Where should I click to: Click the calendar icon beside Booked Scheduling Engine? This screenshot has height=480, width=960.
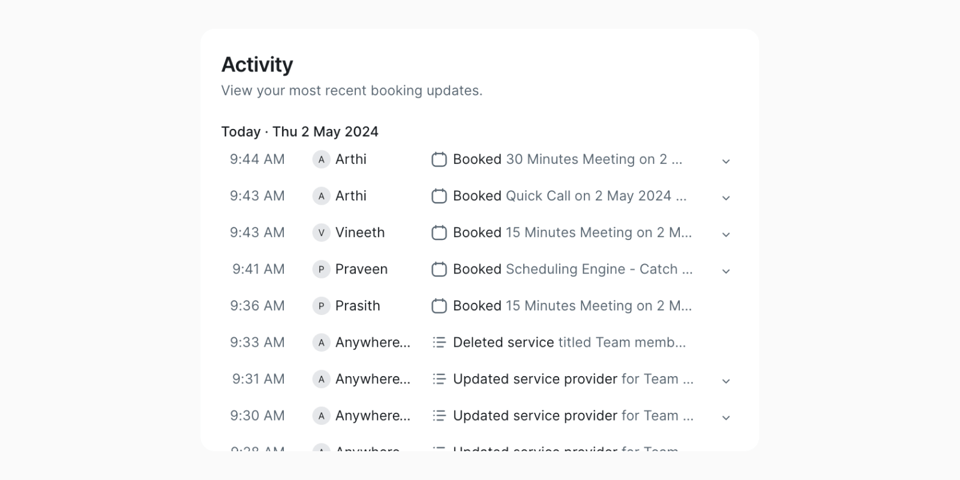(439, 269)
